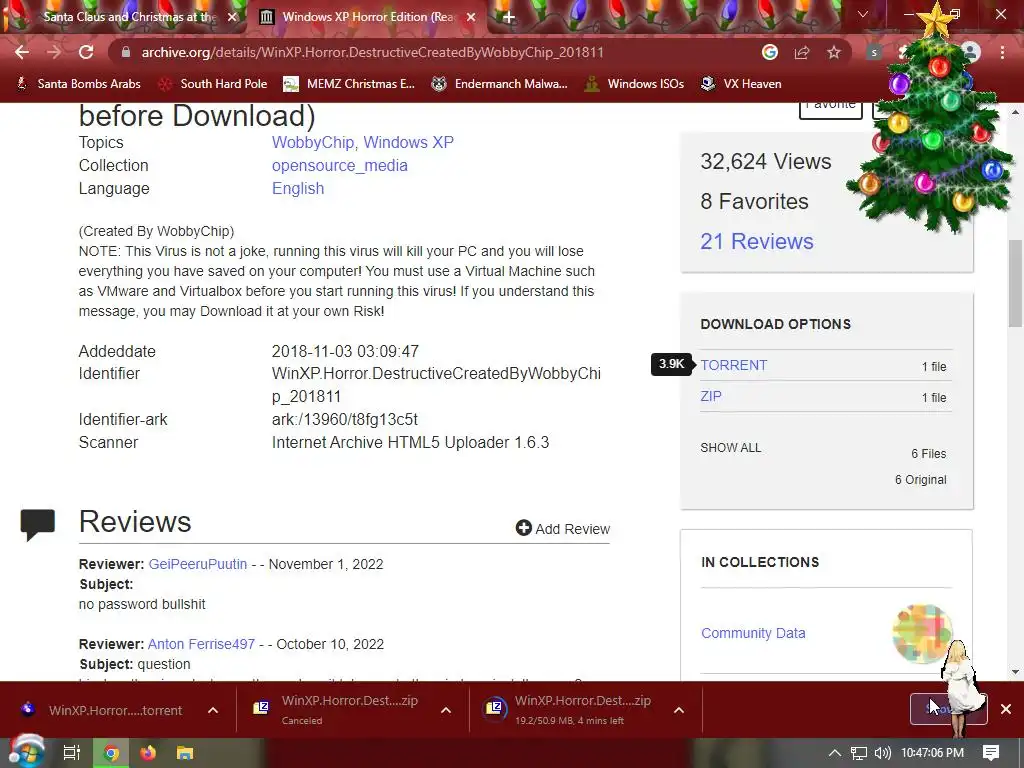Open the notification center icon

(x=991, y=753)
